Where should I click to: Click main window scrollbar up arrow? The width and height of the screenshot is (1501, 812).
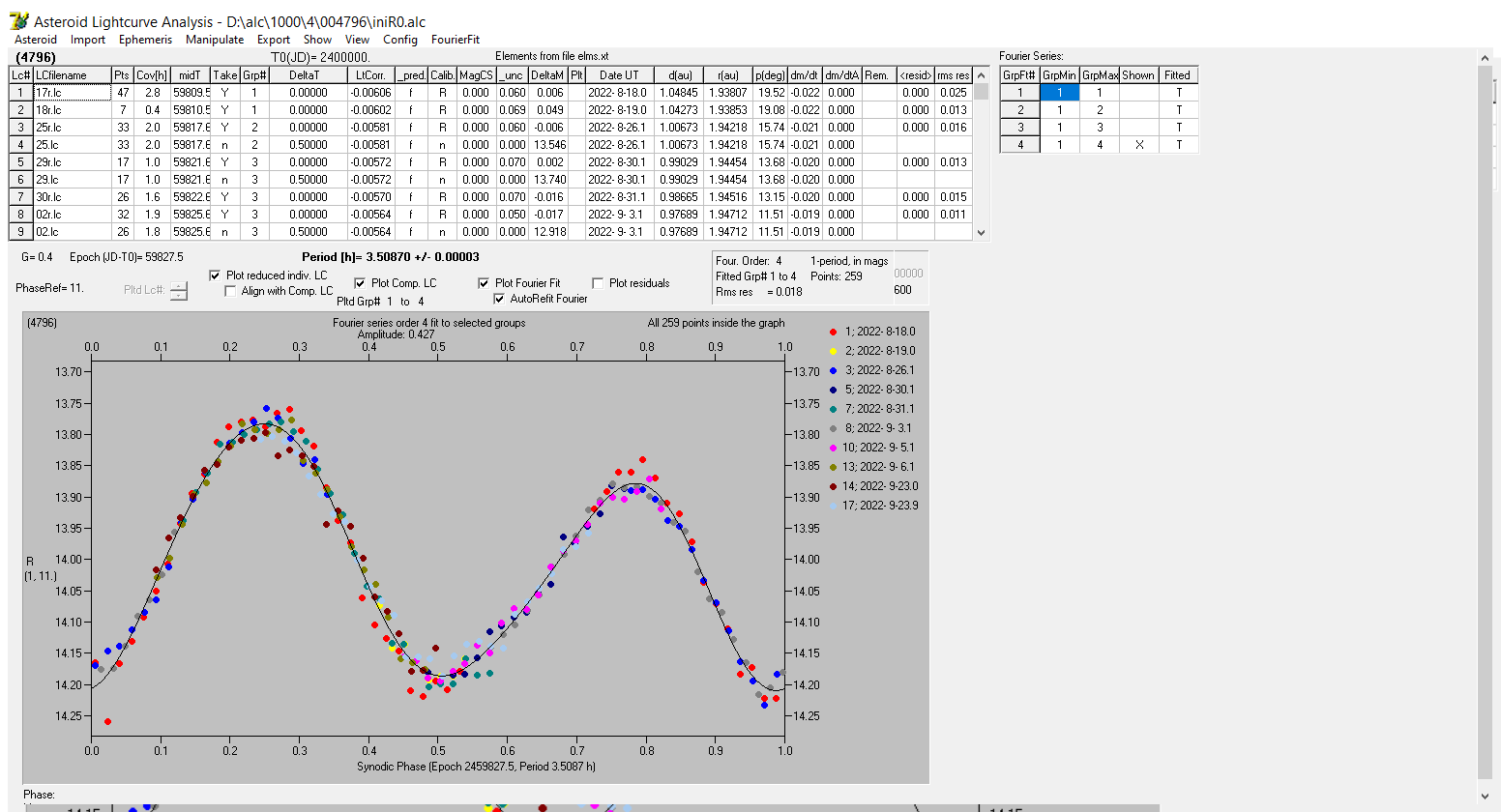point(1485,59)
